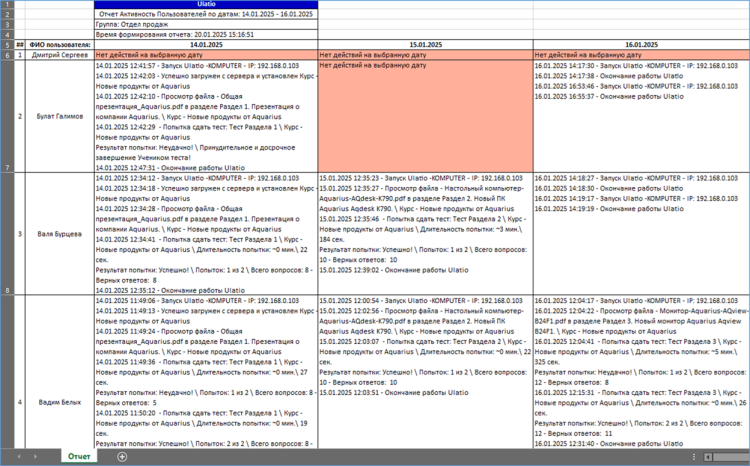Select row header 1
Screen dimensions: 750x466
coord(6,4)
